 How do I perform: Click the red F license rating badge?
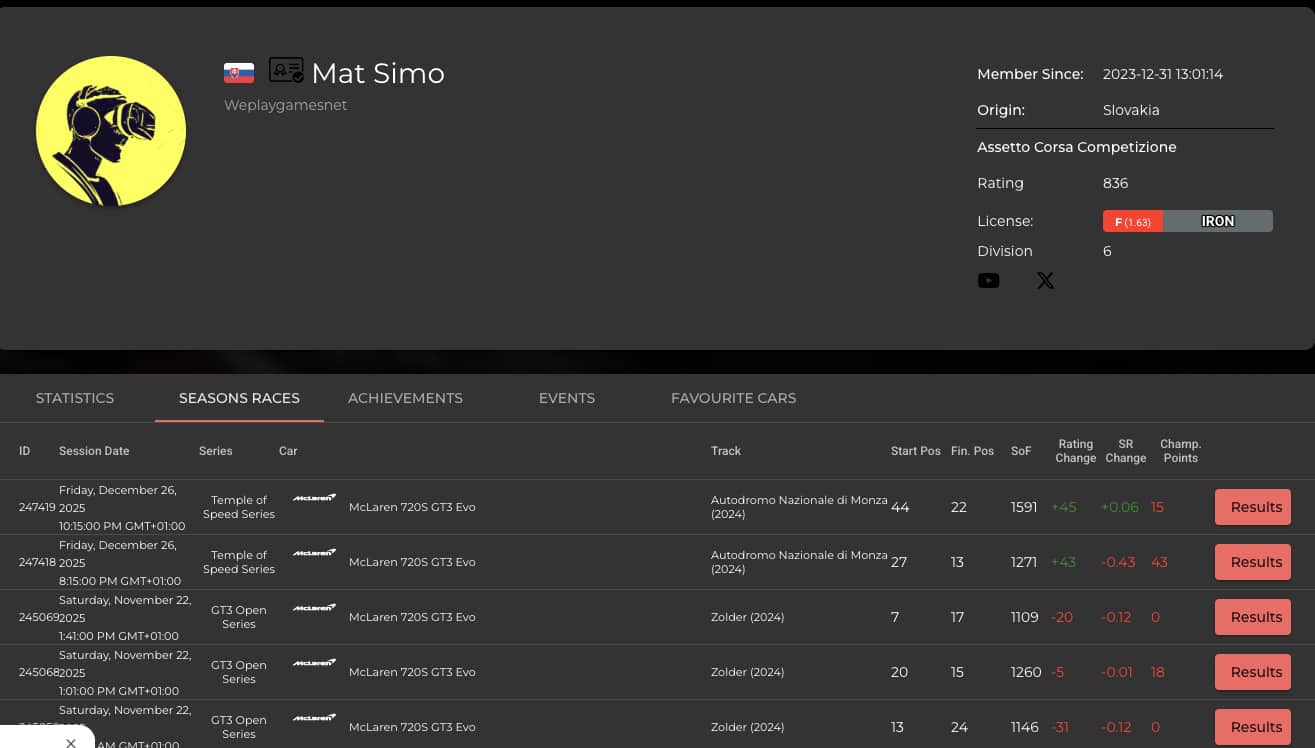click(x=1132, y=221)
